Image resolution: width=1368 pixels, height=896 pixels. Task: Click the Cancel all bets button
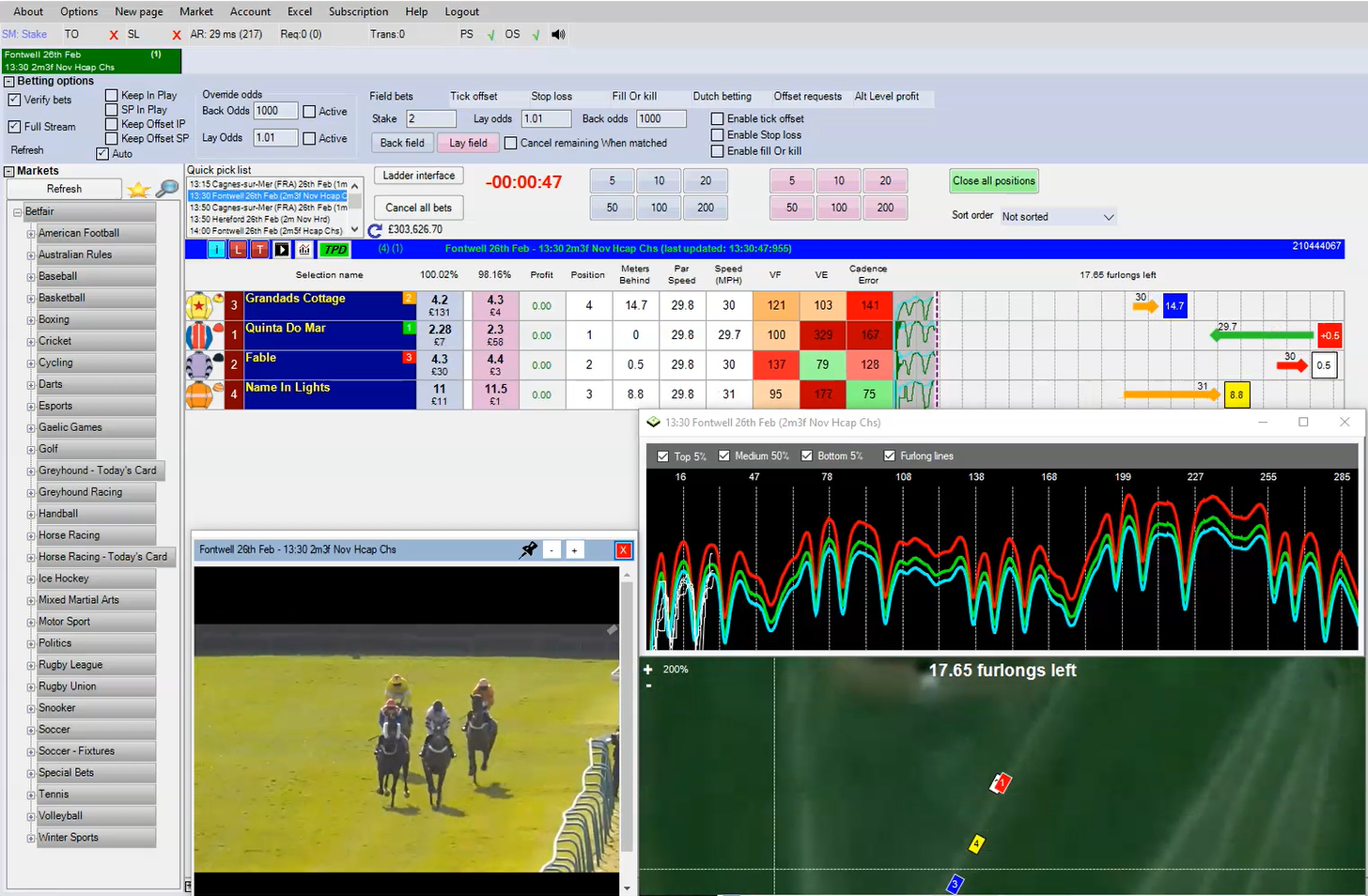[417, 208]
